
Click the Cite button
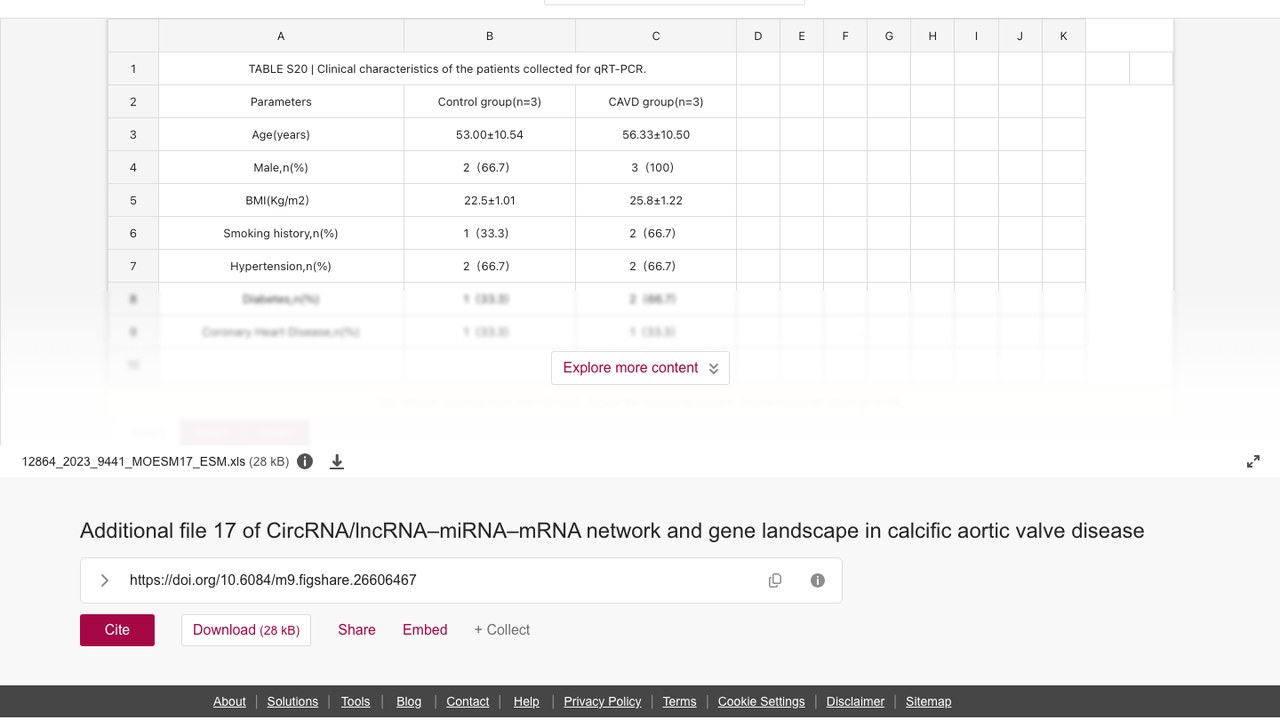click(x=117, y=630)
